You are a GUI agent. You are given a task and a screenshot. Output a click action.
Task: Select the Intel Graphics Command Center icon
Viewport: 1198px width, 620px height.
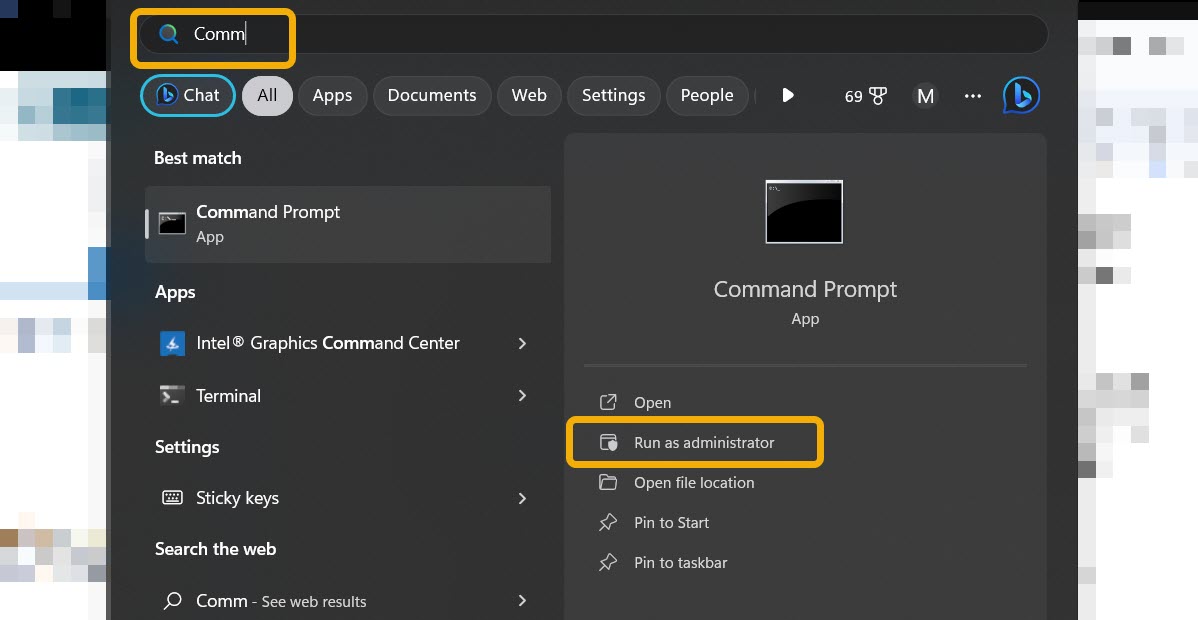[172, 343]
